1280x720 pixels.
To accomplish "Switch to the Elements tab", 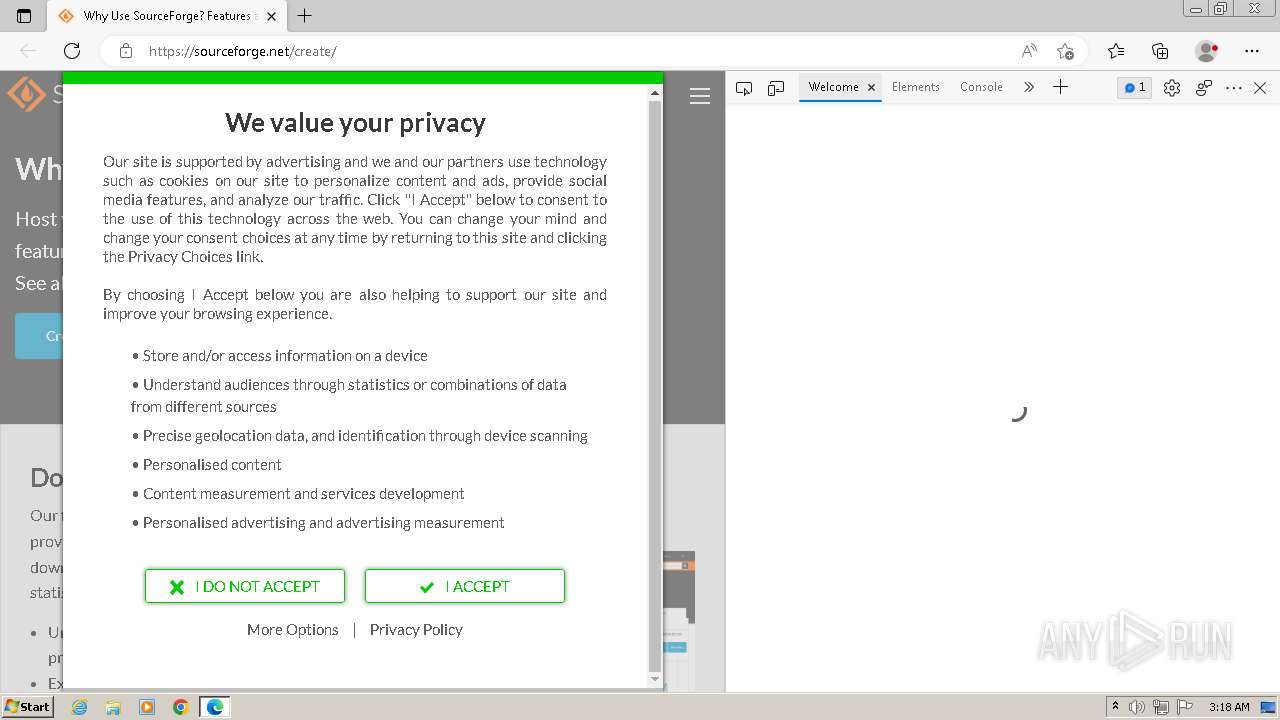I will point(916,87).
